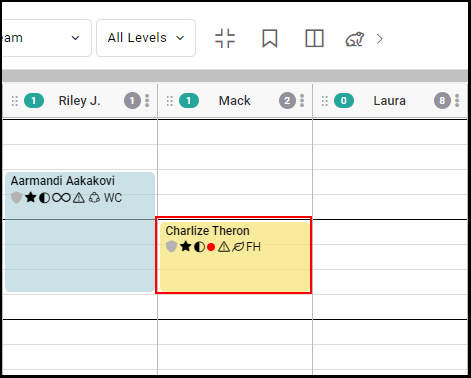This screenshot has width=471, height=378.
Task: Open Laura column three-dot menu
Action: pos(457,100)
